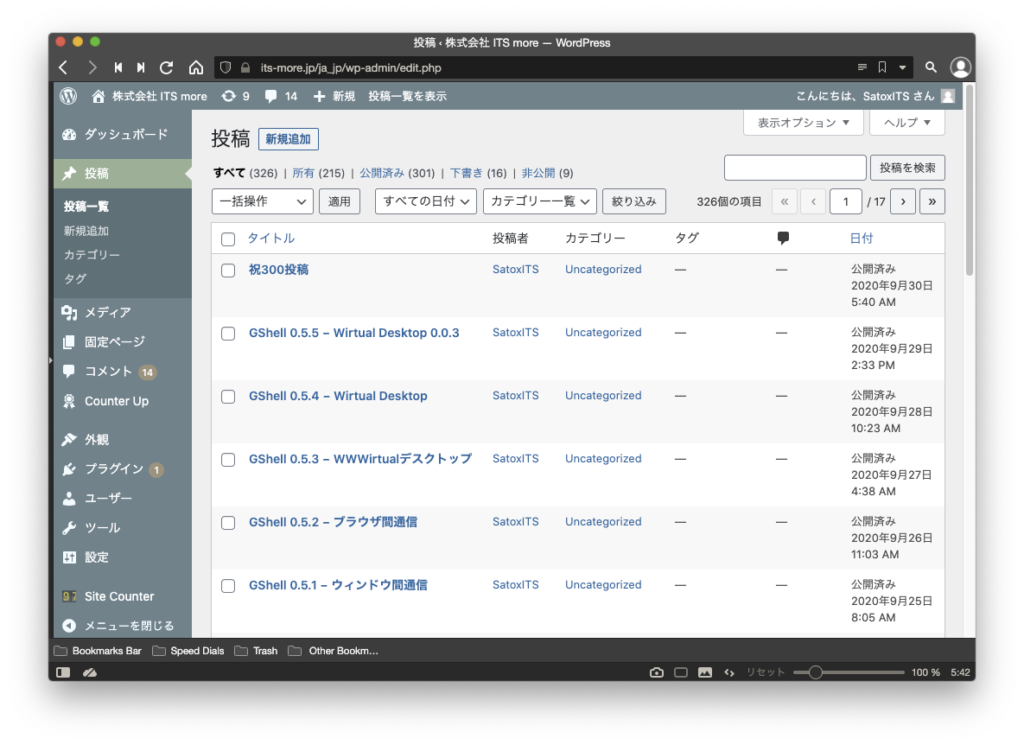Expand the すべての日付 date filter

(425, 201)
